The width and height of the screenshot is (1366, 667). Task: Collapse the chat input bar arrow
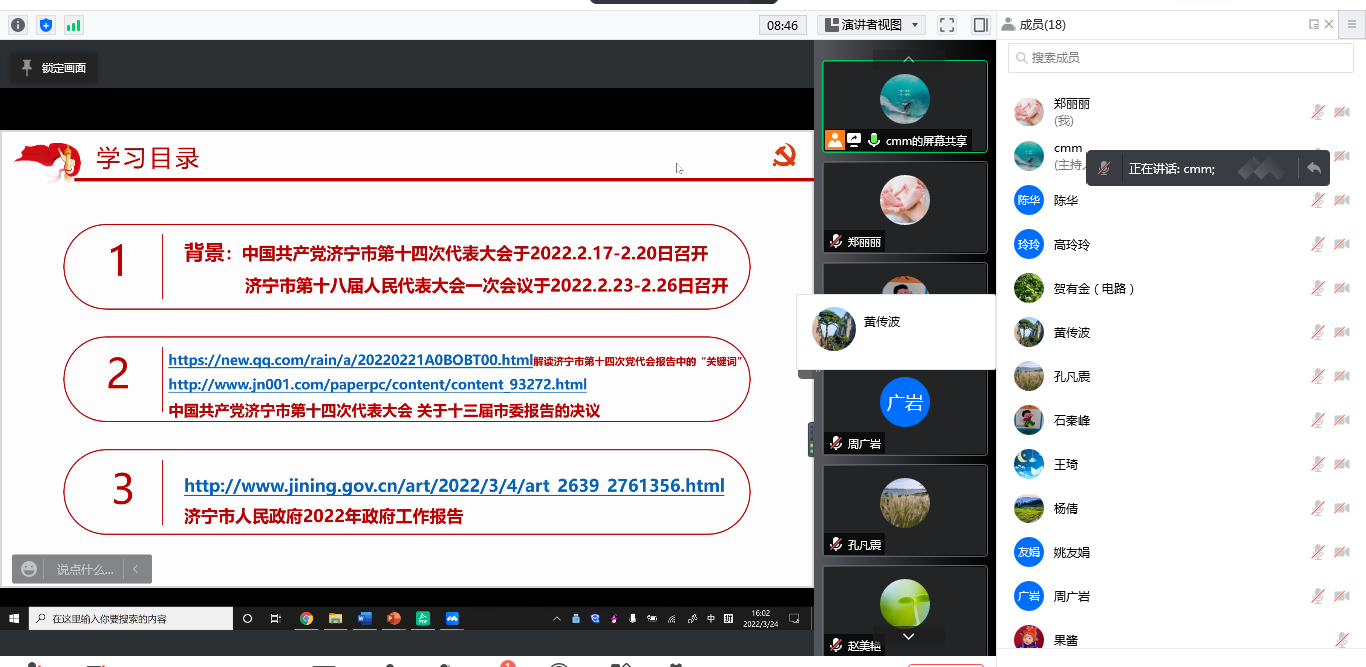(136, 569)
